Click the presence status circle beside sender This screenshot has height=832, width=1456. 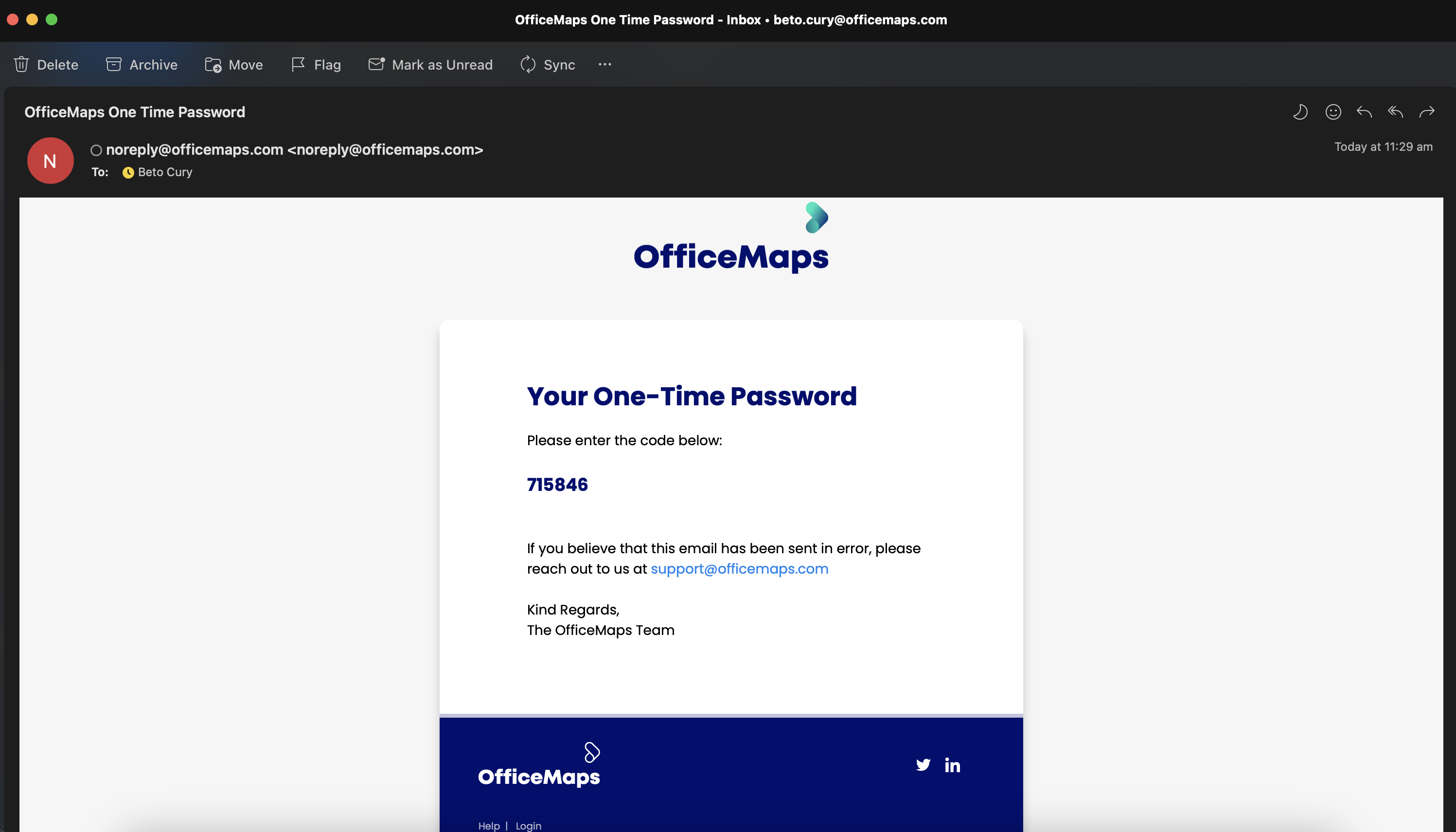pyautogui.click(x=96, y=150)
